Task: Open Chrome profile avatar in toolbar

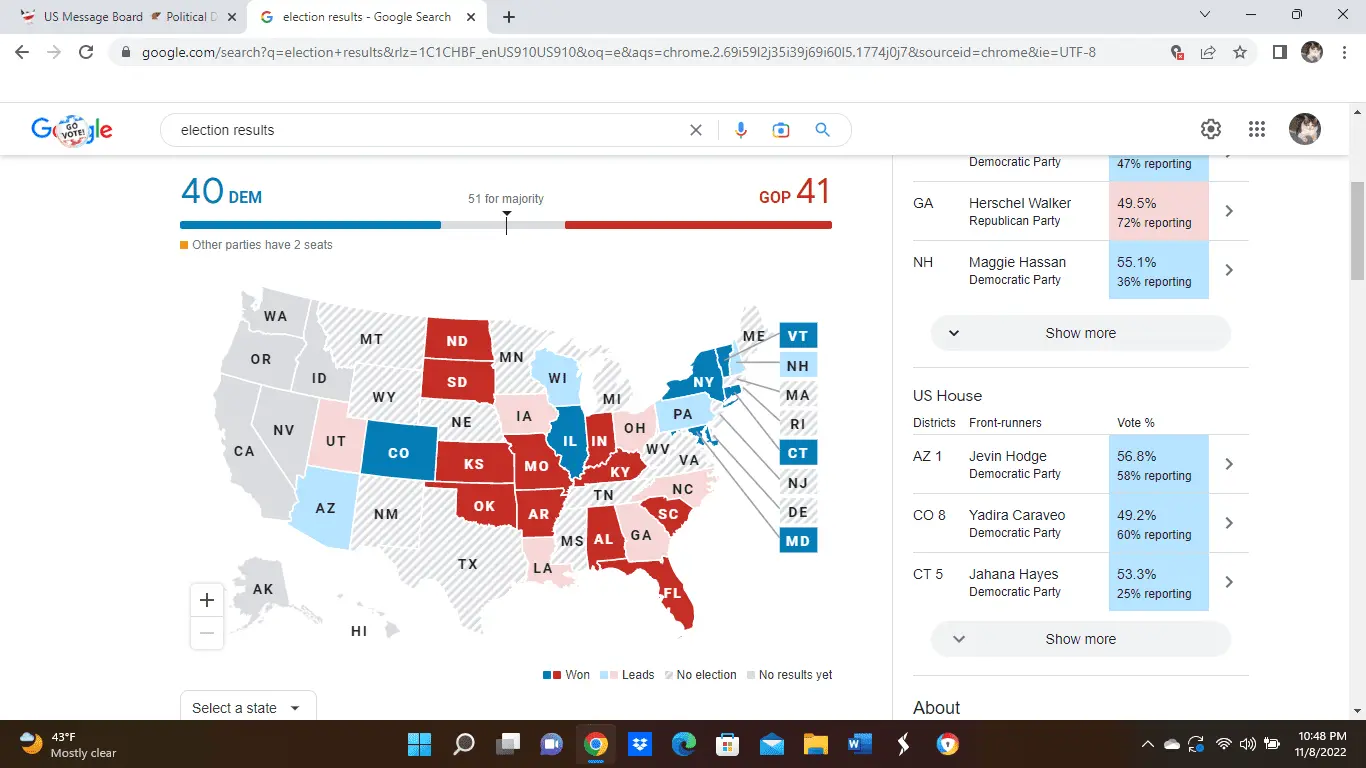Action: click(1312, 52)
